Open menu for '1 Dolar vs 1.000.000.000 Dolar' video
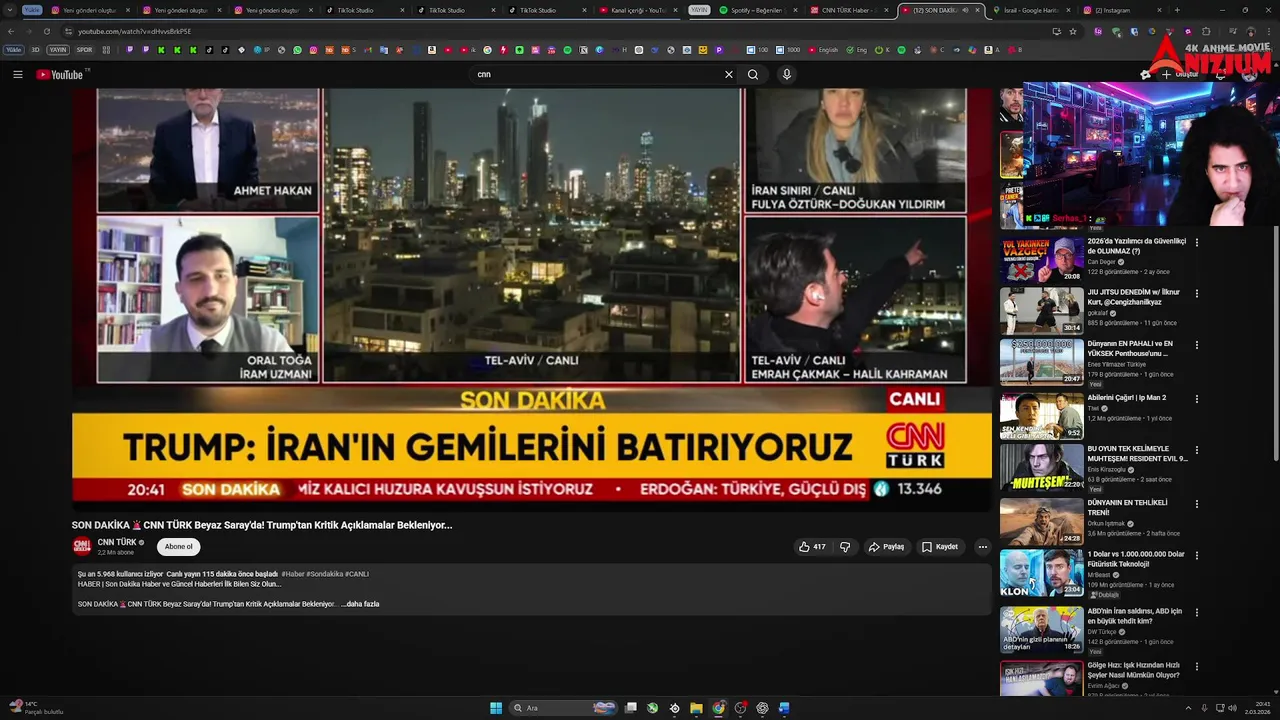Image resolution: width=1280 pixels, height=720 pixels. pyautogui.click(x=1196, y=555)
